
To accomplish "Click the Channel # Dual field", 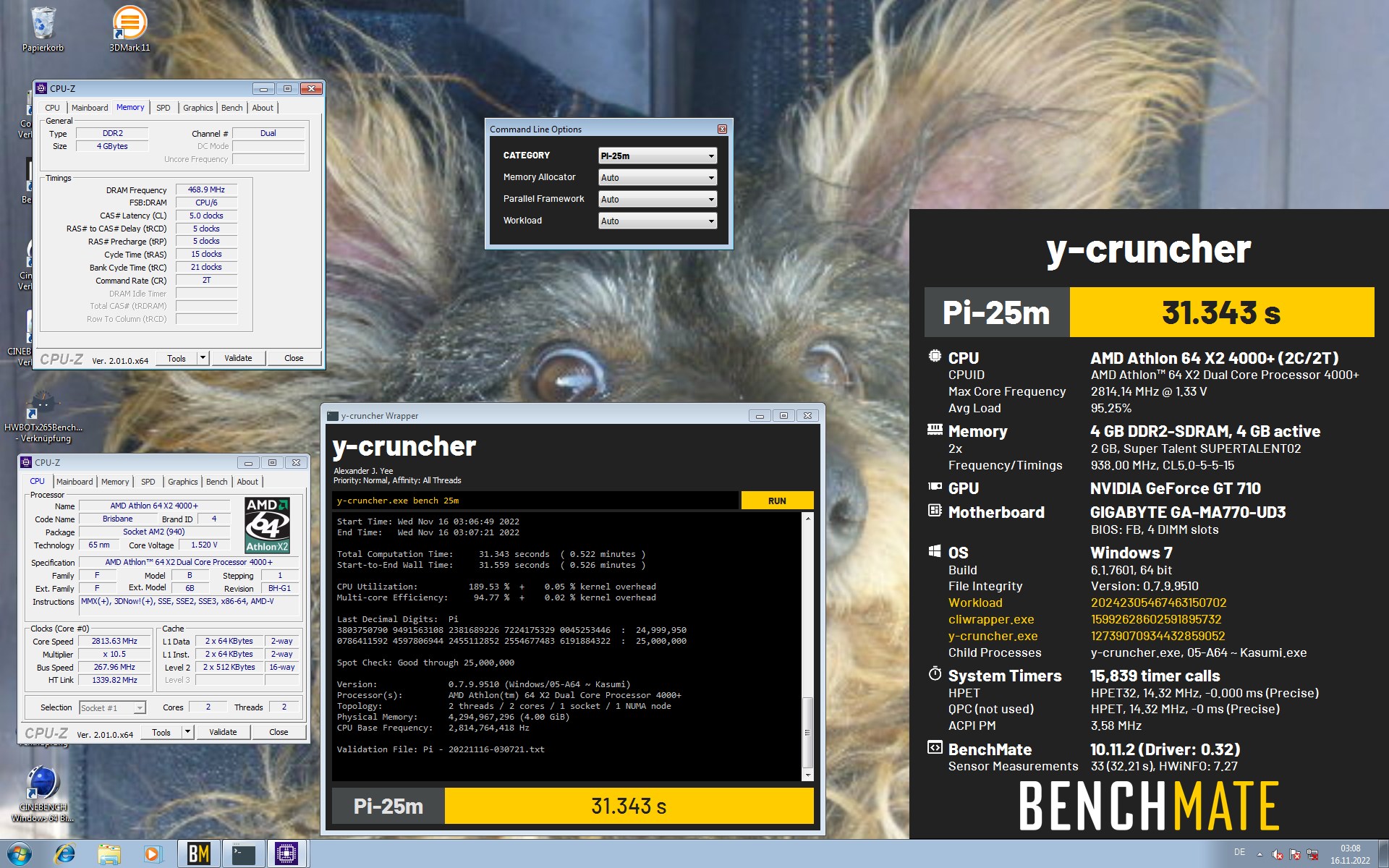I will click(x=268, y=133).
